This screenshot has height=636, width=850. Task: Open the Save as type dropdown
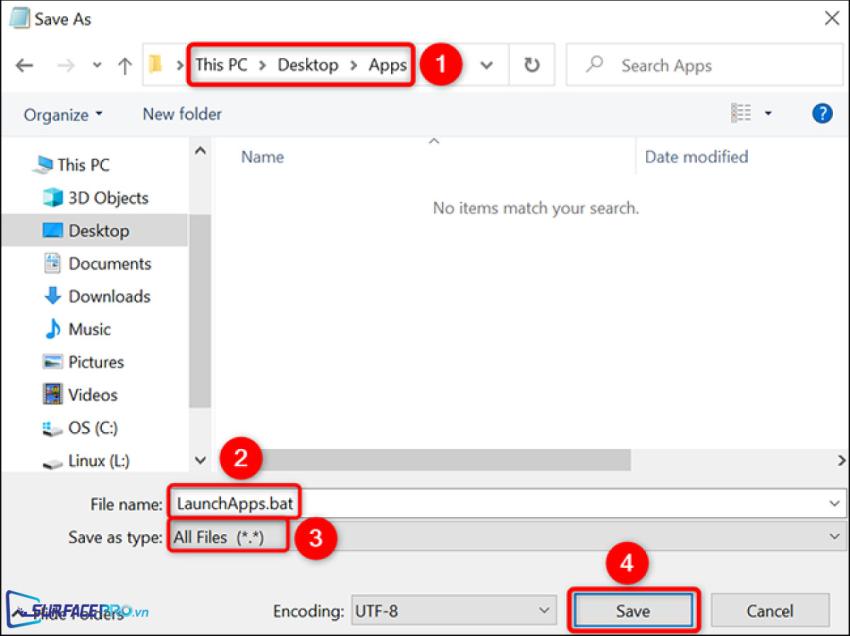point(507,536)
